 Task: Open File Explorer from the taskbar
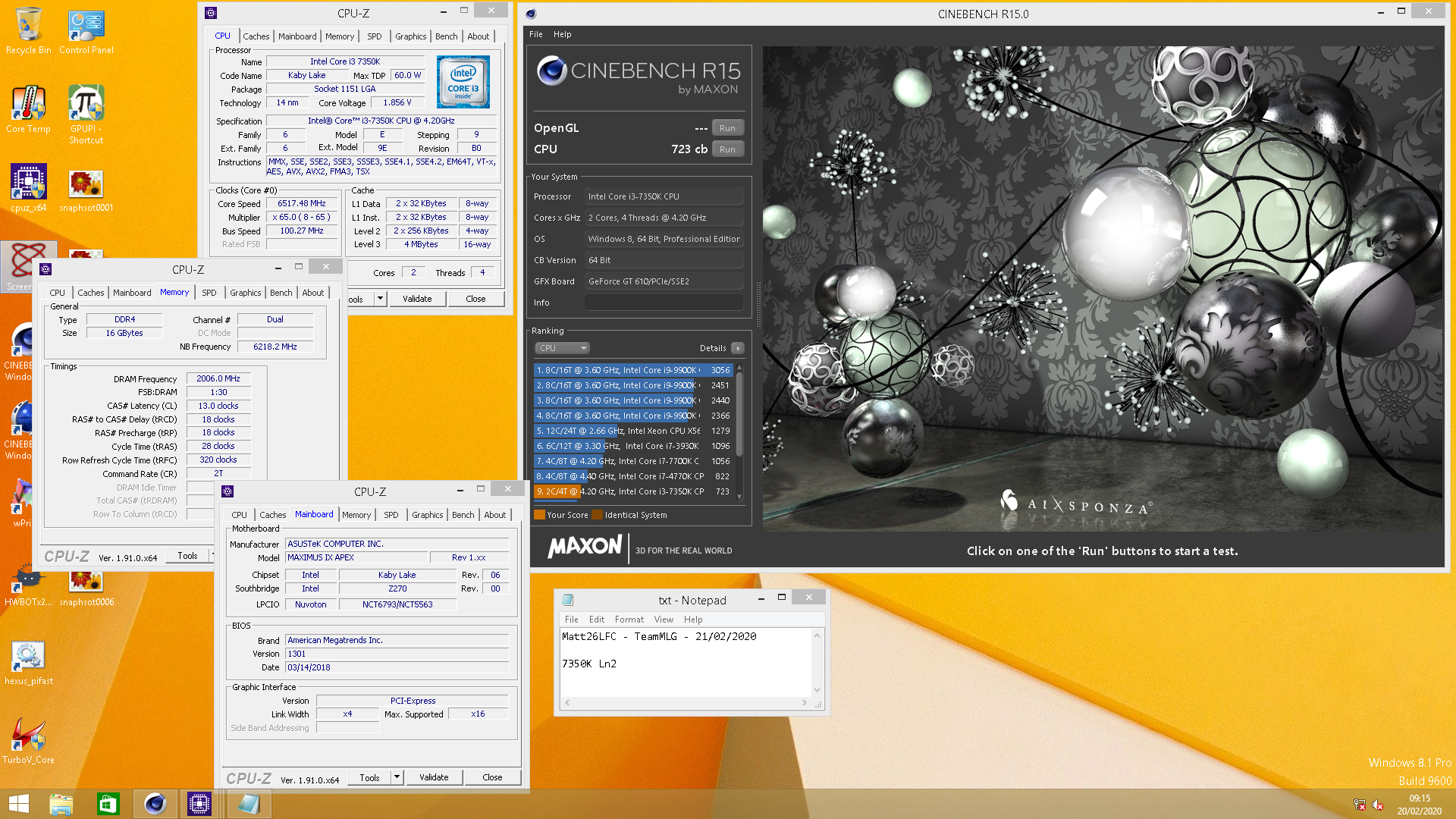[x=61, y=804]
